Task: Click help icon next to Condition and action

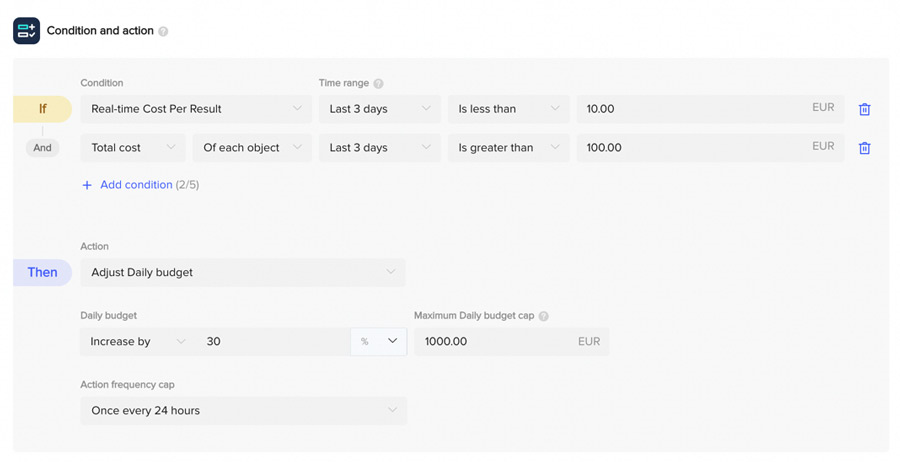Action: point(163,31)
